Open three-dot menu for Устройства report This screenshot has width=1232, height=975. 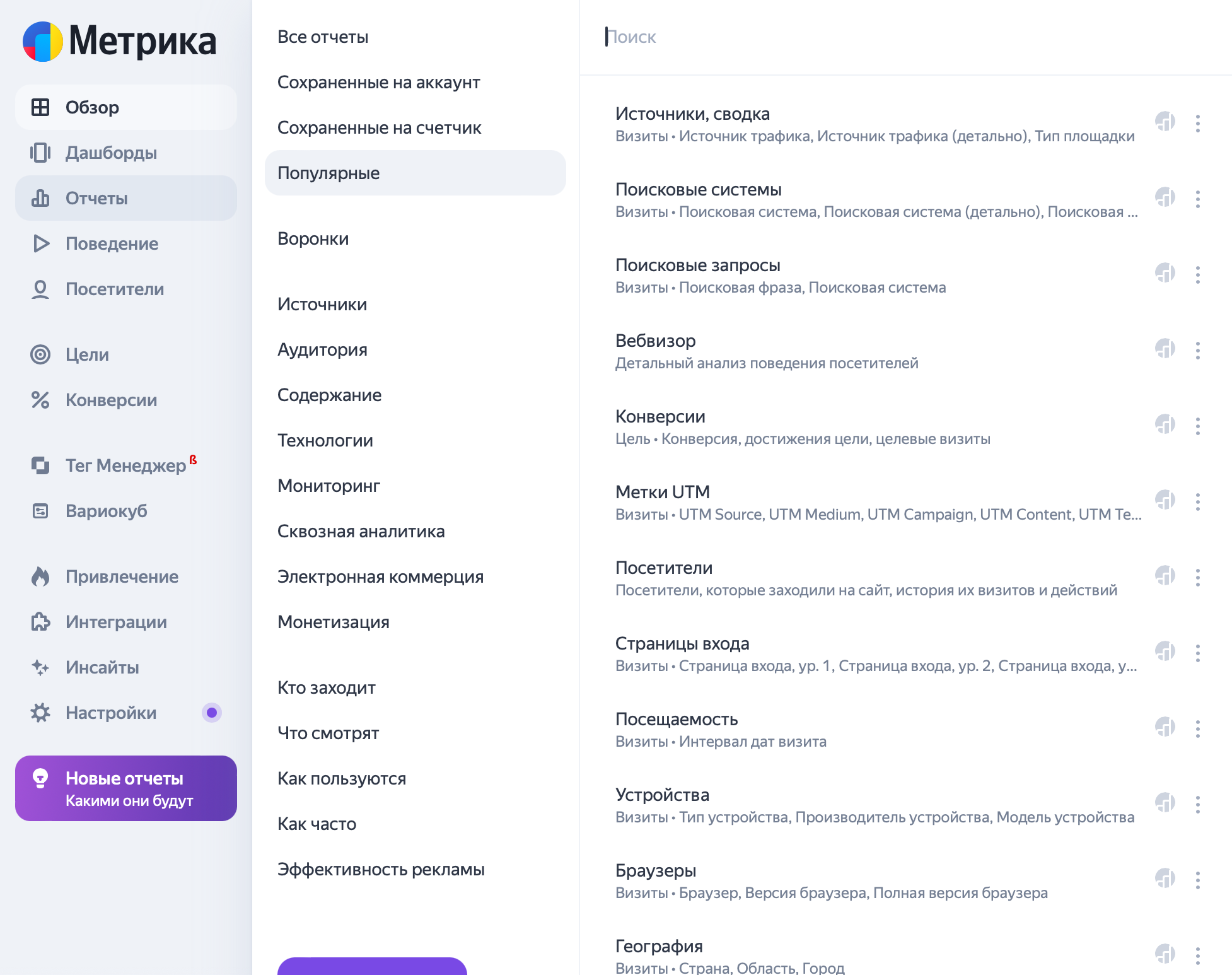(x=1198, y=805)
